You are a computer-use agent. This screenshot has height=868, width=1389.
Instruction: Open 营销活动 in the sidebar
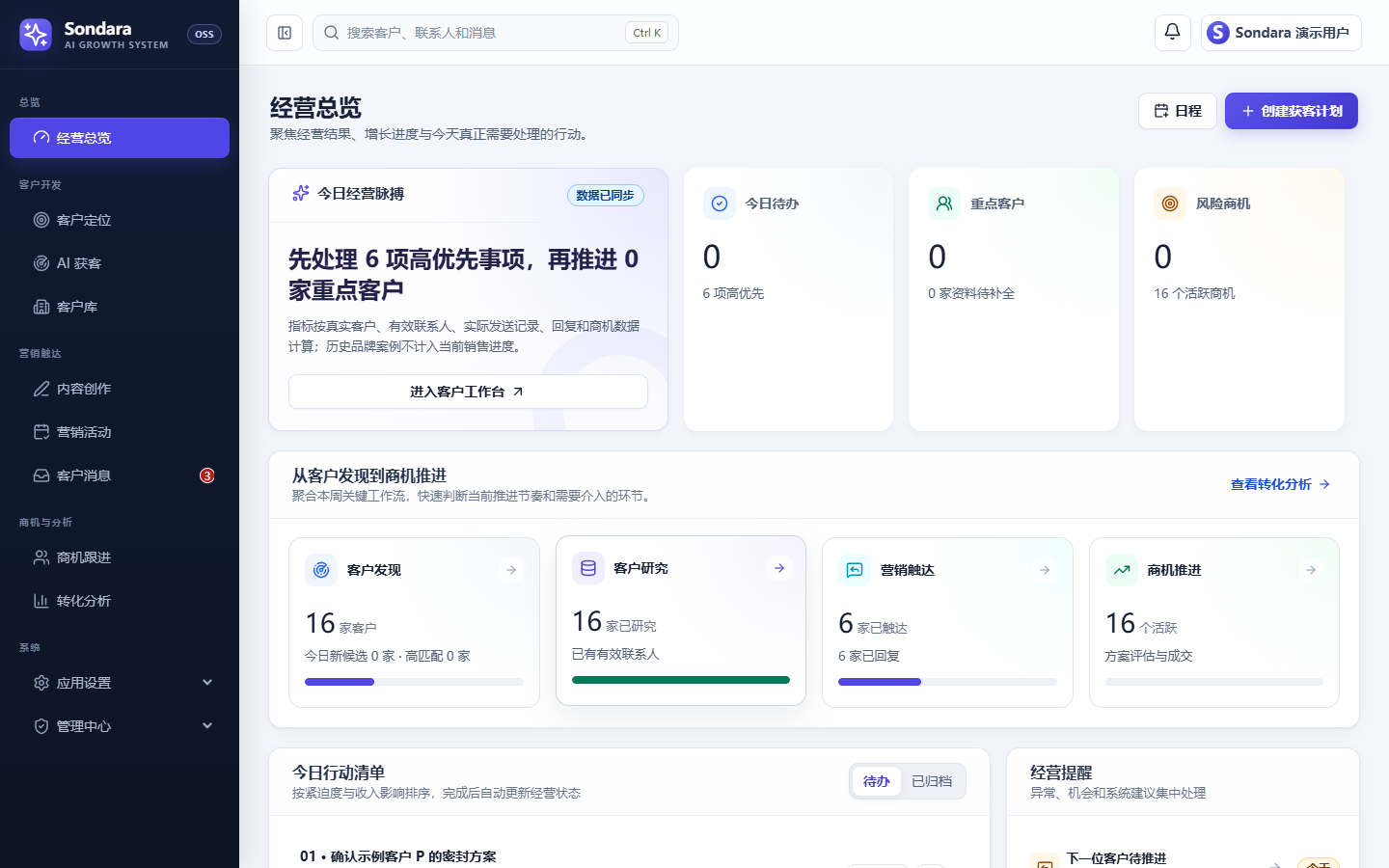tap(120, 432)
